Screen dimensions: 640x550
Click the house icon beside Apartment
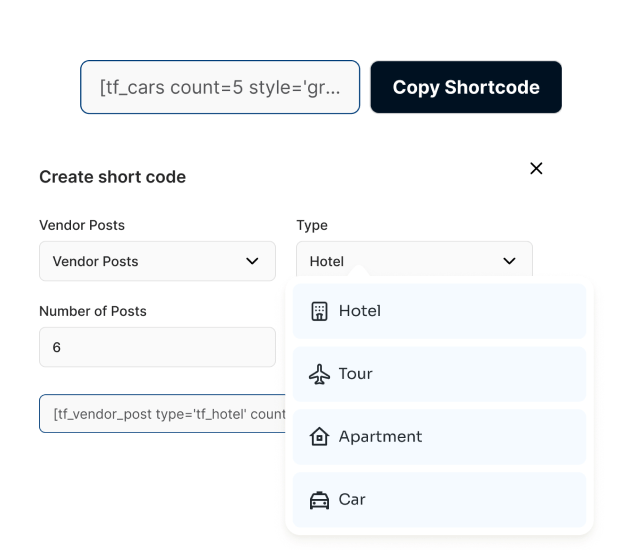pos(319,437)
